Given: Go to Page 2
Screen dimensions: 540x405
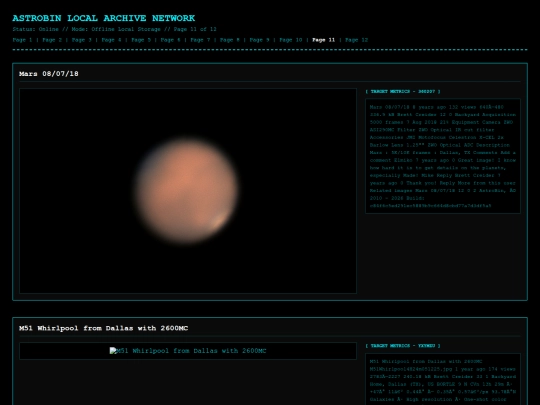Looking at the screenshot, I should tap(52, 40).
